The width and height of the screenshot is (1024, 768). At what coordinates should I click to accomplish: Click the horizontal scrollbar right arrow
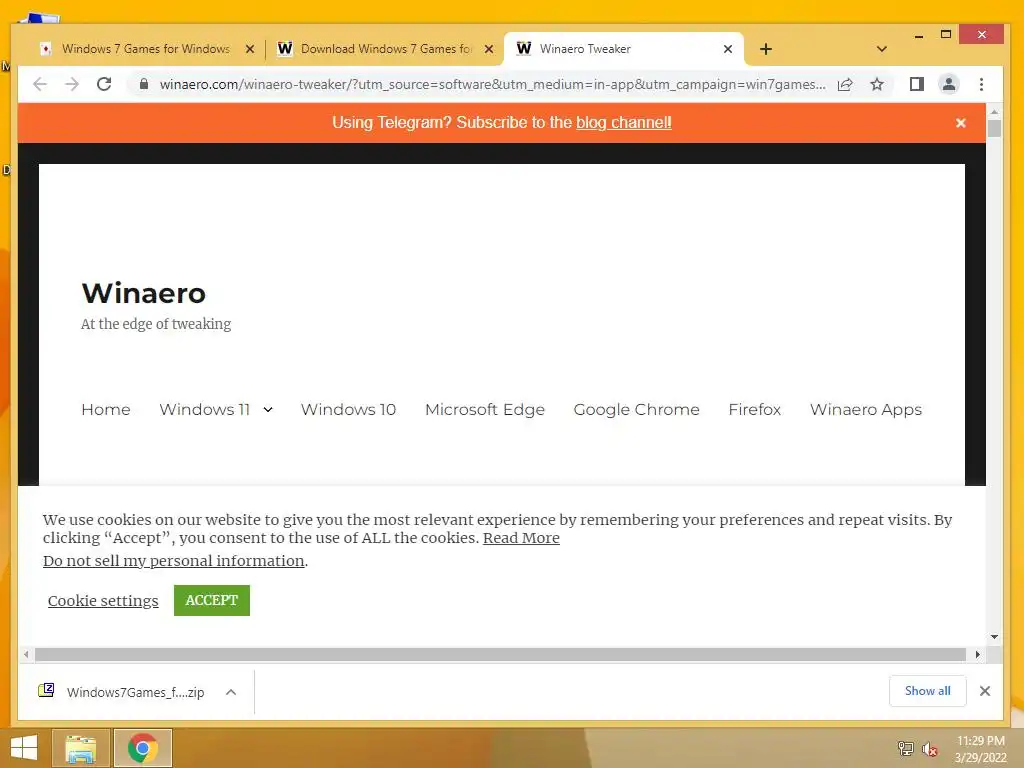[978, 654]
